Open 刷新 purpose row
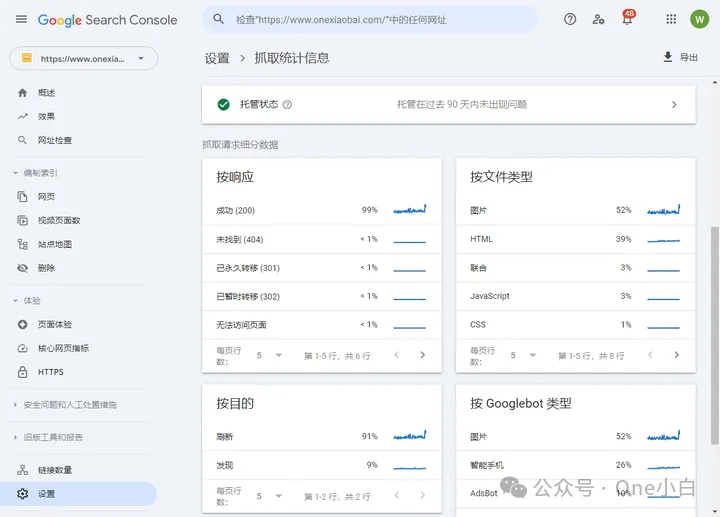Screen dimensions: 720x517 pos(321,437)
